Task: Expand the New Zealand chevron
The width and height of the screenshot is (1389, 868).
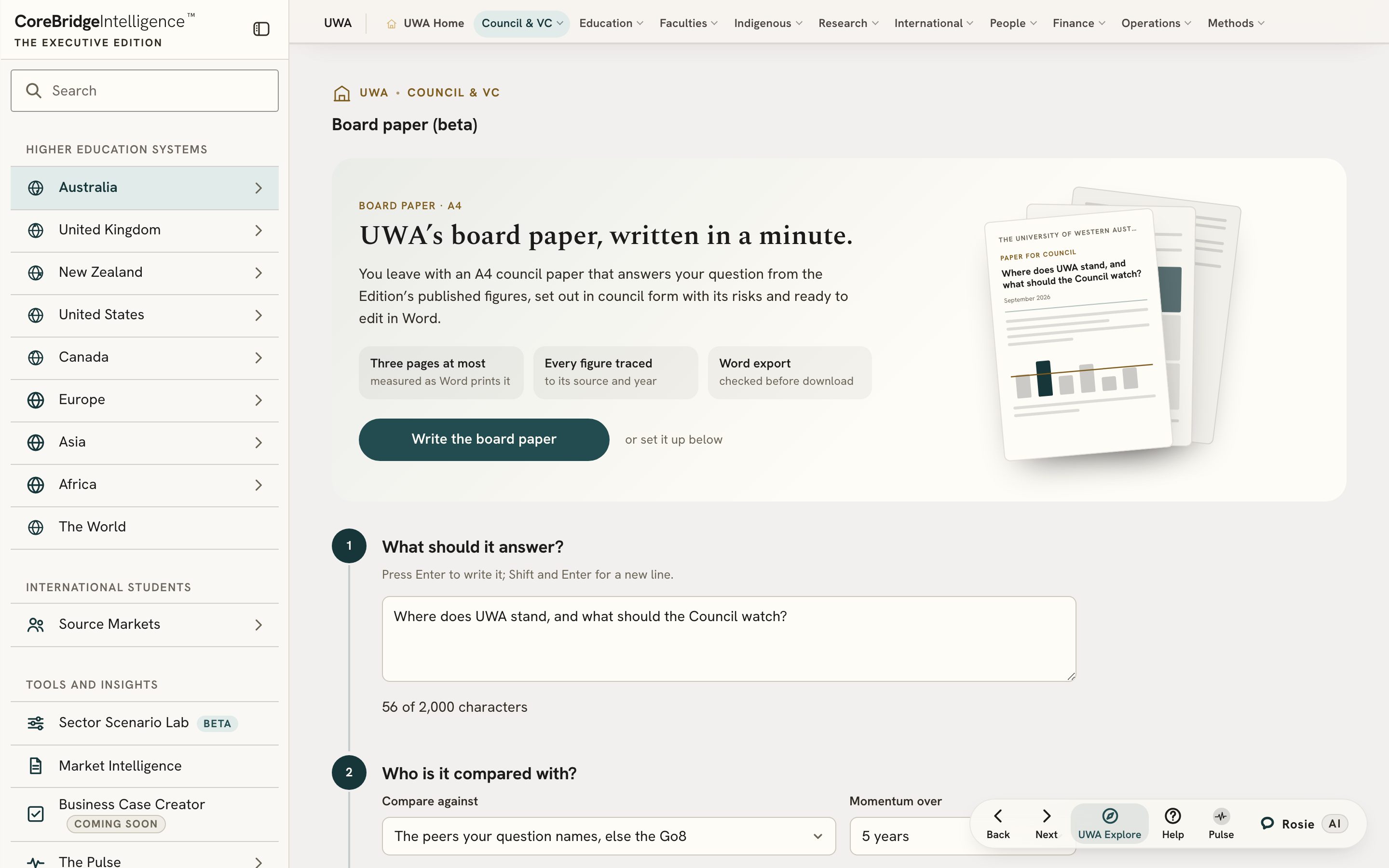Action: pos(259,273)
